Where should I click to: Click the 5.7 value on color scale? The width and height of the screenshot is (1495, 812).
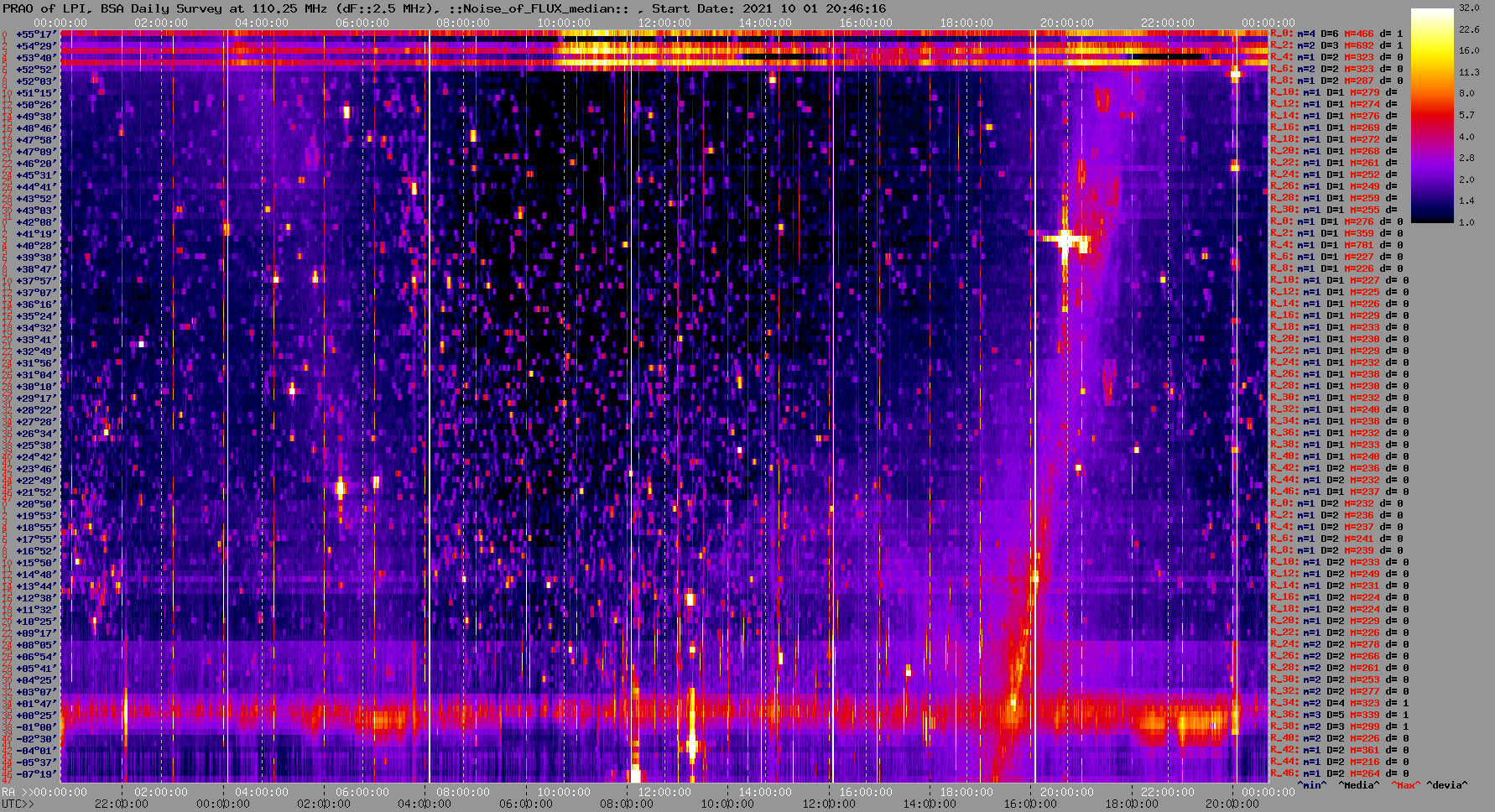point(1466,115)
